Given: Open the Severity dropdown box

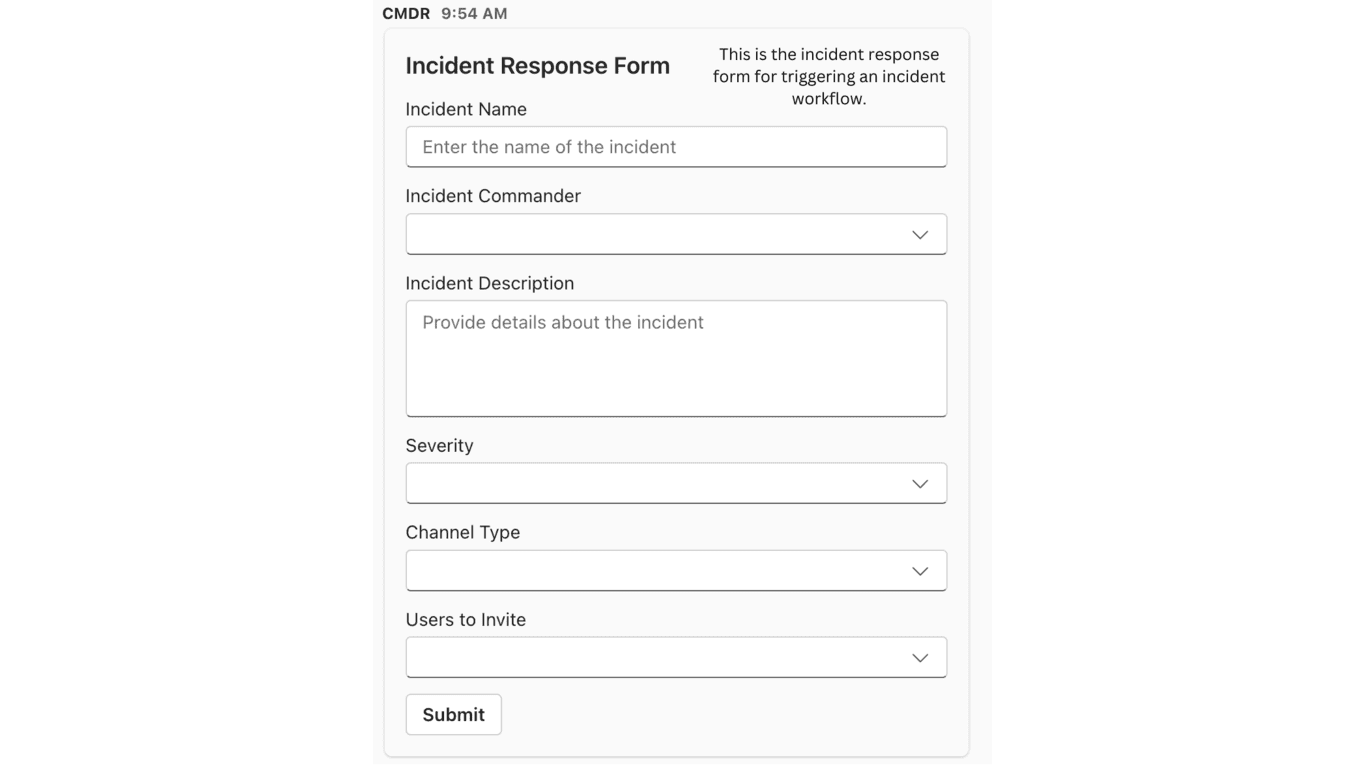Looking at the screenshot, I should click(x=660, y=483).
